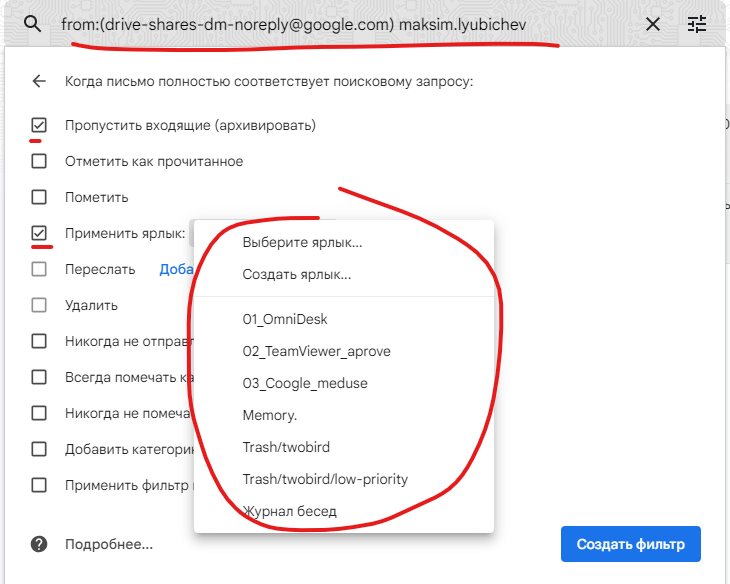
Task: Check the 'Удалить' checkbox
Action: tap(39, 305)
